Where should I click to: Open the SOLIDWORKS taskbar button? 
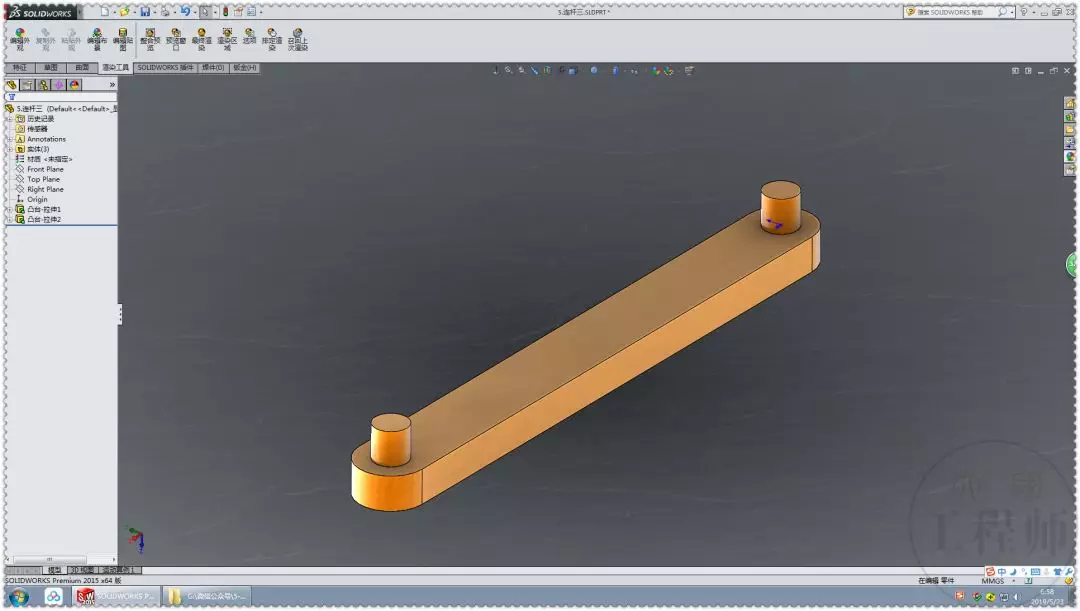click(116, 597)
